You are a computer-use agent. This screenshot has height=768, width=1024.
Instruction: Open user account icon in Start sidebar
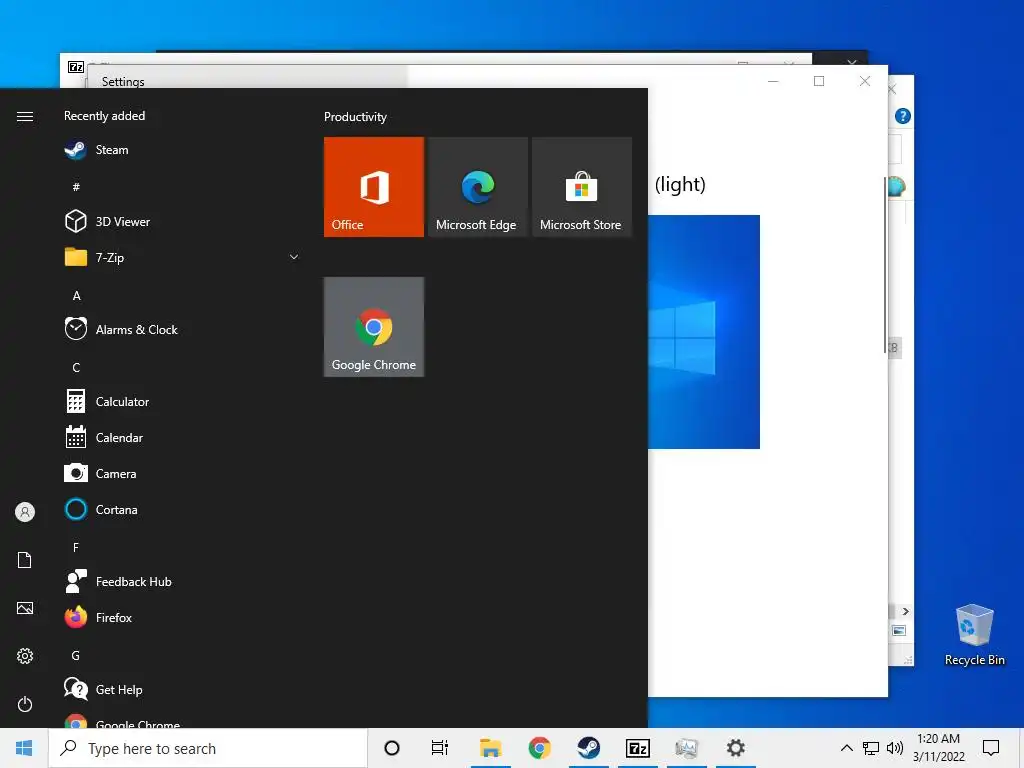(25, 512)
